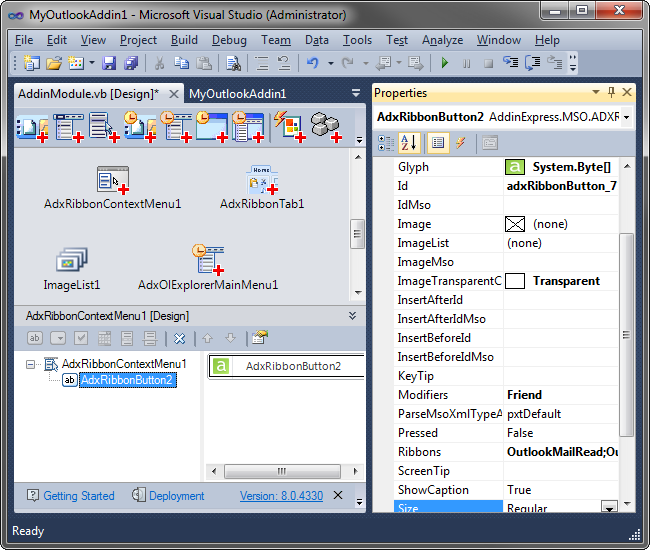
Task: Toggle Categorized view in Properties
Action: [x=386, y=143]
